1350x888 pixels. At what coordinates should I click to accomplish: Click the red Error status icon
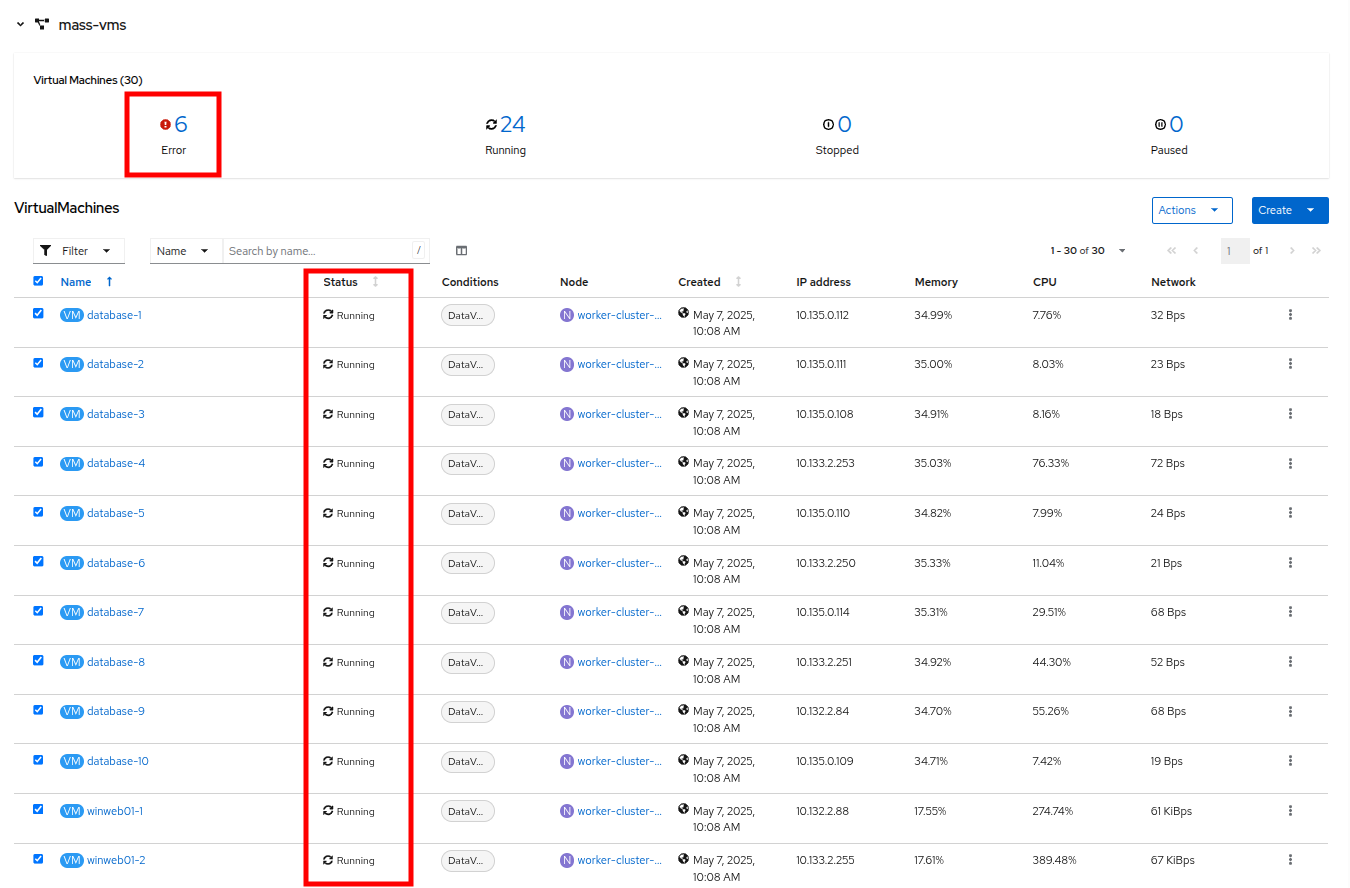tap(165, 125)
